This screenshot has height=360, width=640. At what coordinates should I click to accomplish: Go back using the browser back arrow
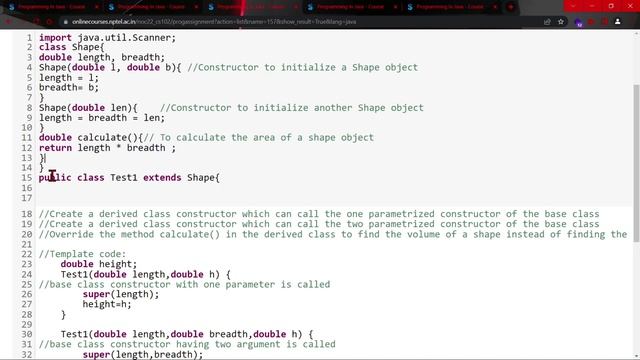click(9, 22)
